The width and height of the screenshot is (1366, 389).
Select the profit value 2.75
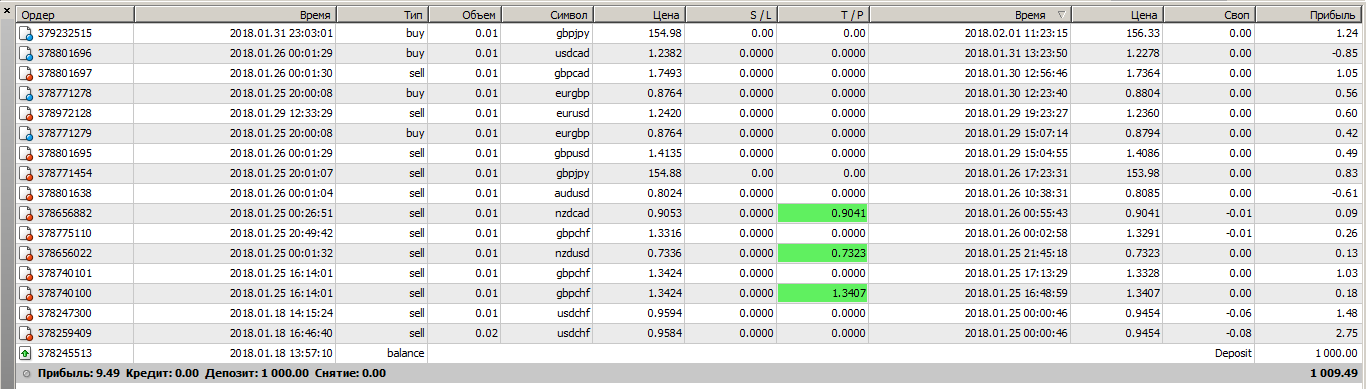click(x=1346, y=333)
